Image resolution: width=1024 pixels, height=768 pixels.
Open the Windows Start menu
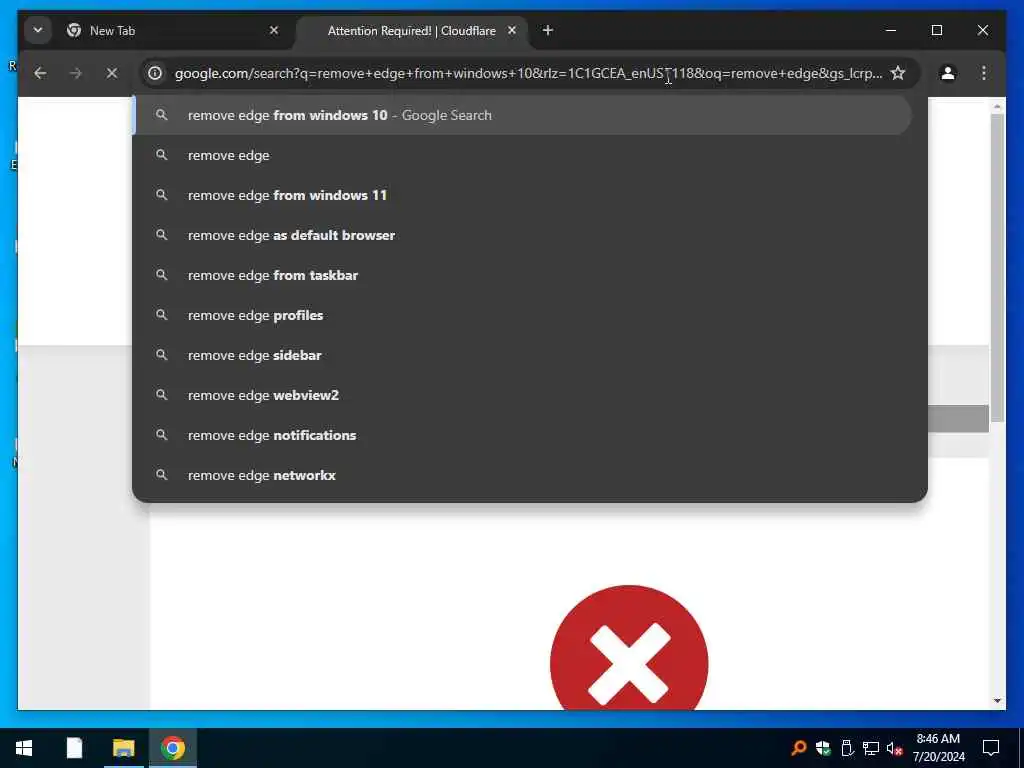pyautogui.click(x=24, y=748)
